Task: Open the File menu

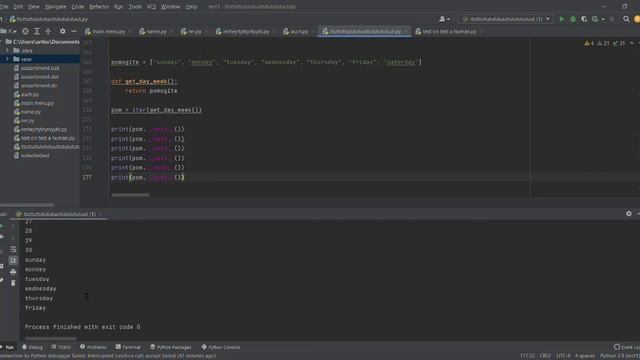Action: click(x=4, y=7)
